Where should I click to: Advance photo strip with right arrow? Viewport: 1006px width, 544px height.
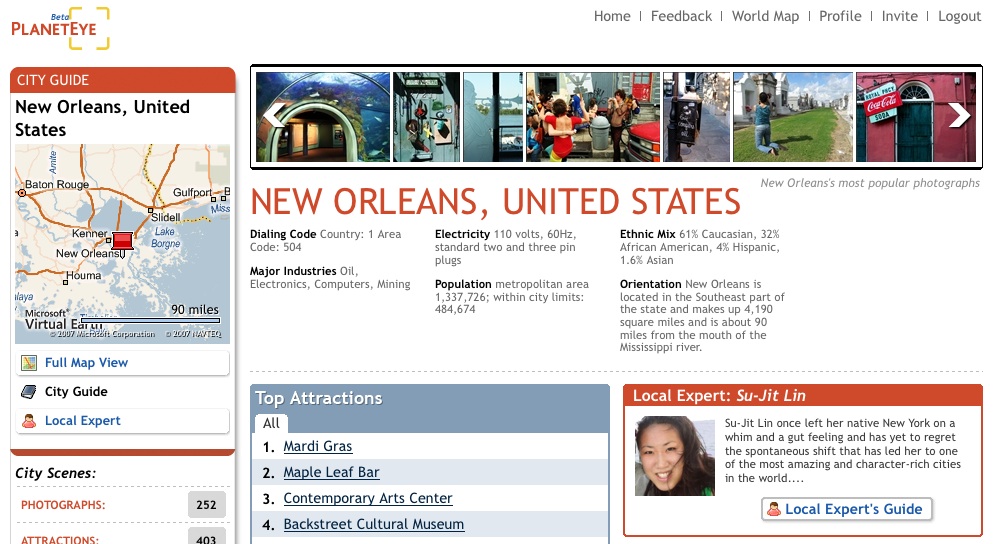point(959,115)
